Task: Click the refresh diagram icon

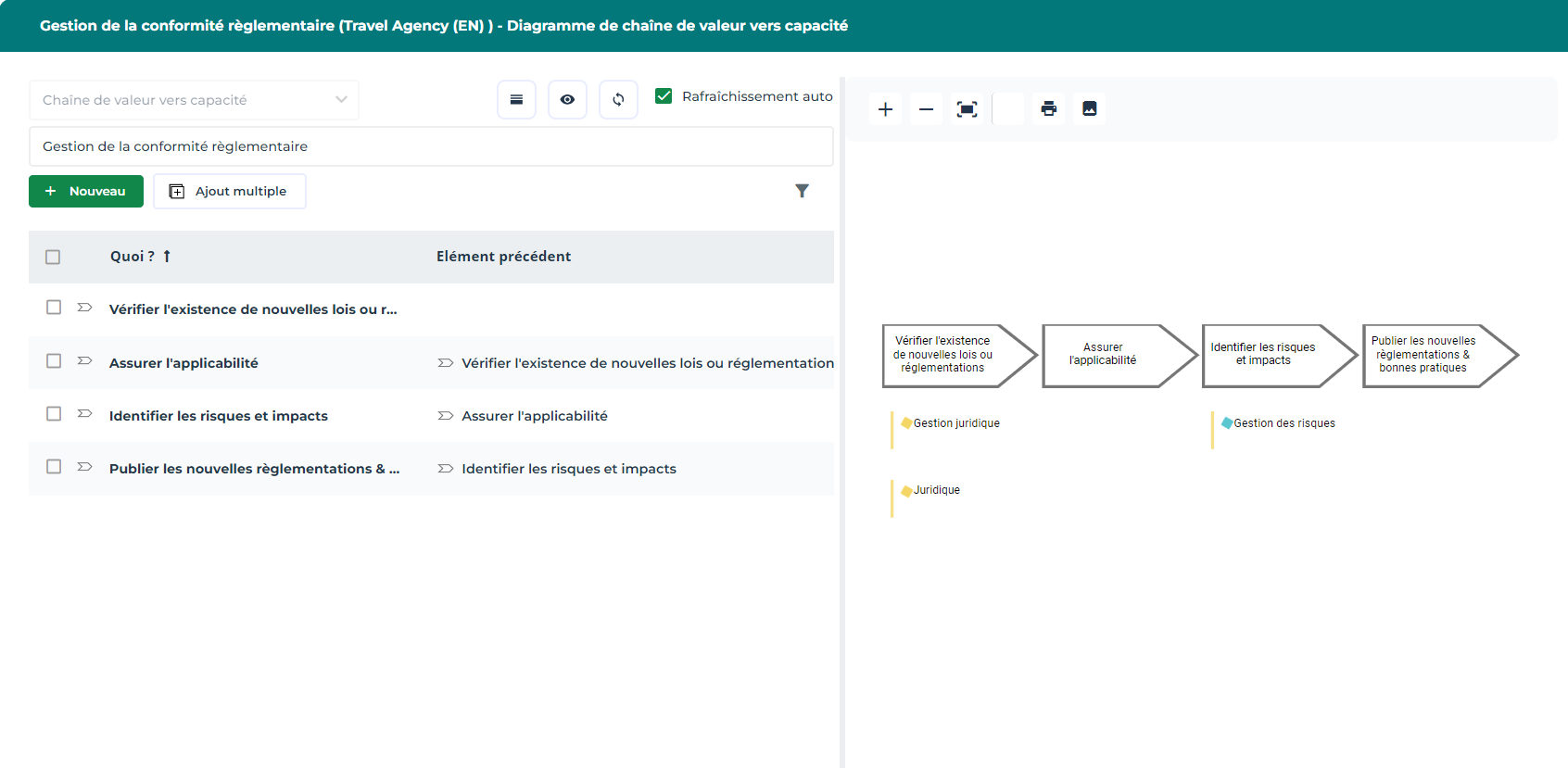Action: 618,100
